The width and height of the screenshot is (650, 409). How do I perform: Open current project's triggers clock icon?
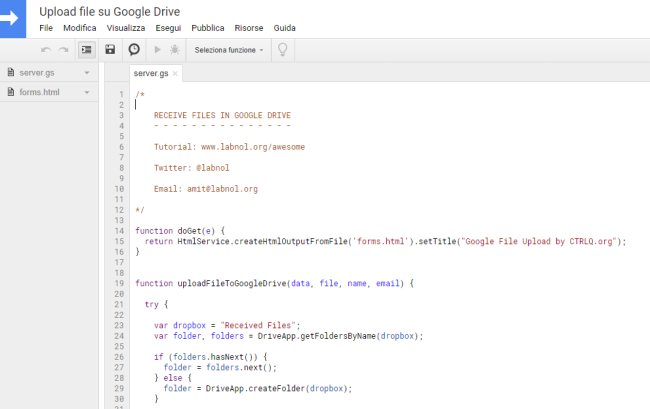coord(134,49)
